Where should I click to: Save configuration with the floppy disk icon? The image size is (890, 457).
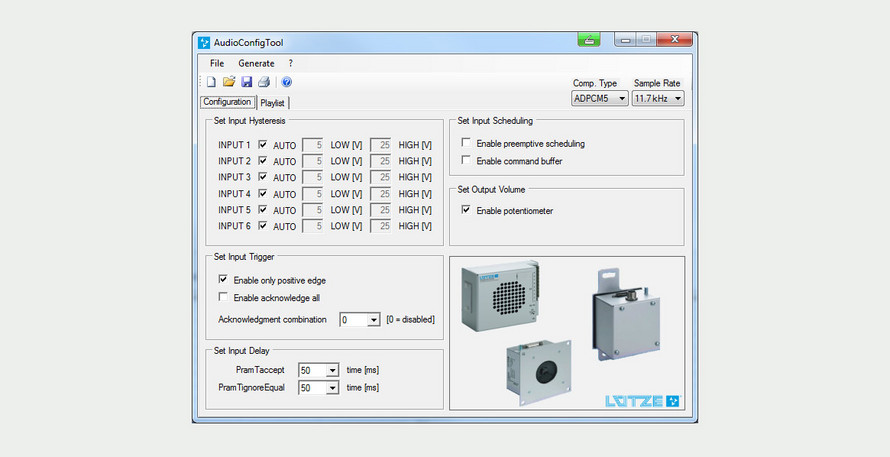(246, 82)
